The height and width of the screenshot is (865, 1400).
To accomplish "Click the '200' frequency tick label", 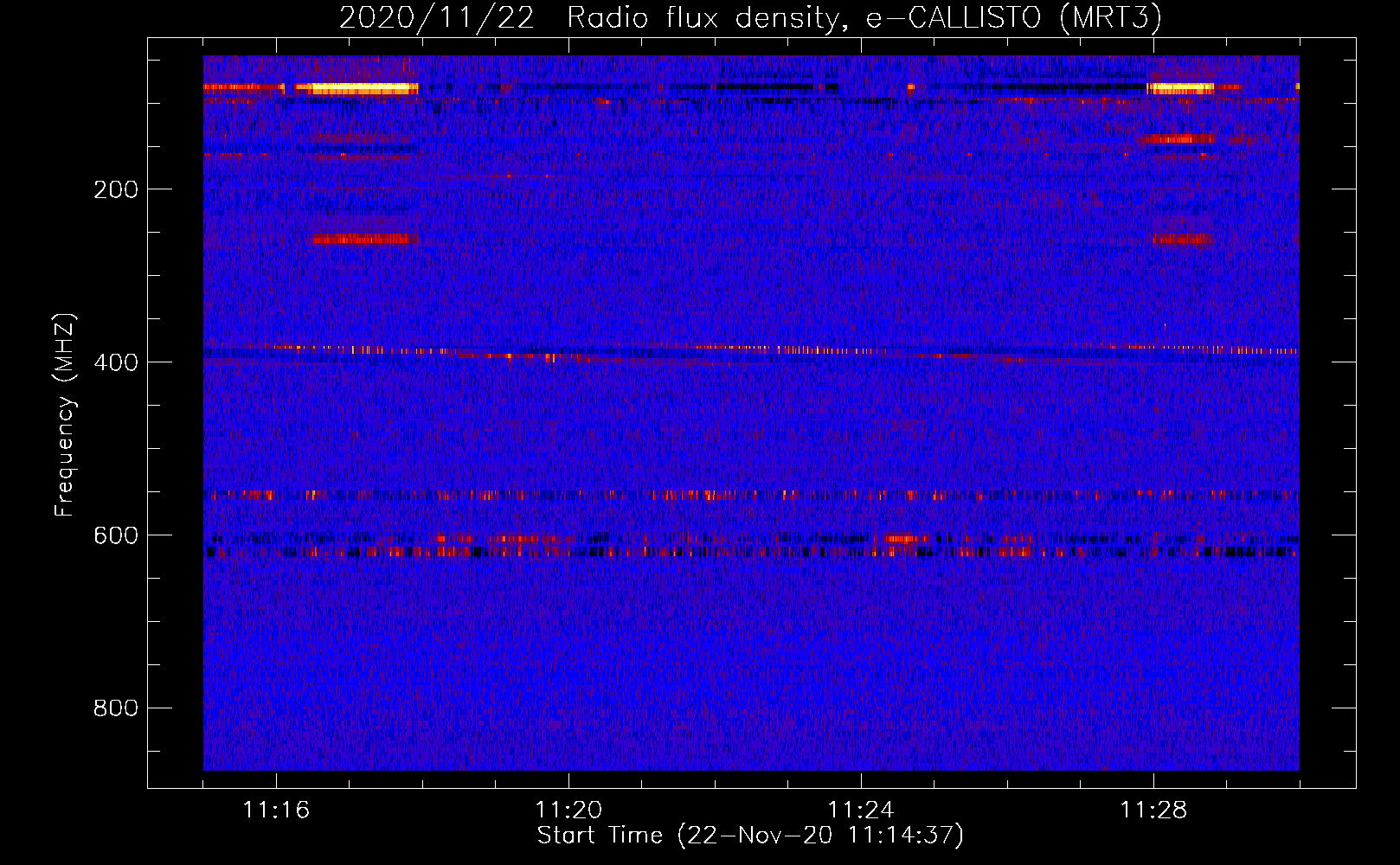I will 116,189.
